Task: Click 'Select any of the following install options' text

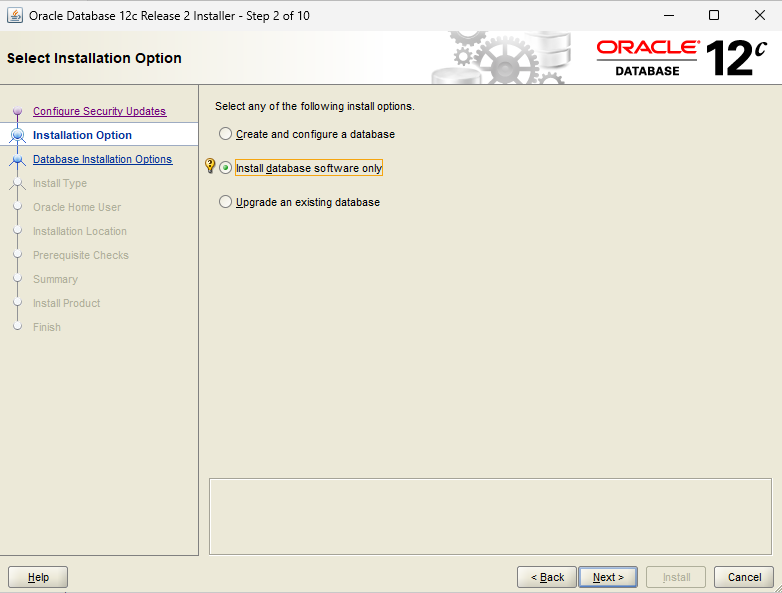Action: tap(315, 106)
